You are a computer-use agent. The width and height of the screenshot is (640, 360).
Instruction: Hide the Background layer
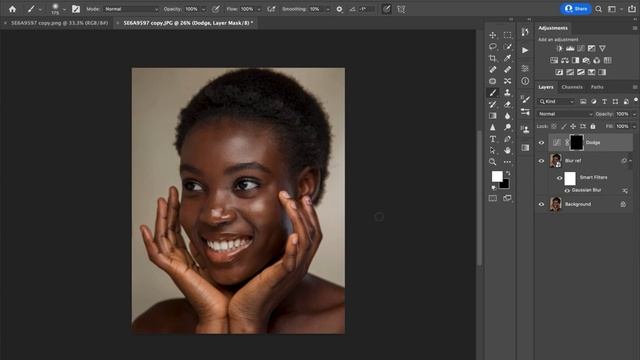(541, 204)
